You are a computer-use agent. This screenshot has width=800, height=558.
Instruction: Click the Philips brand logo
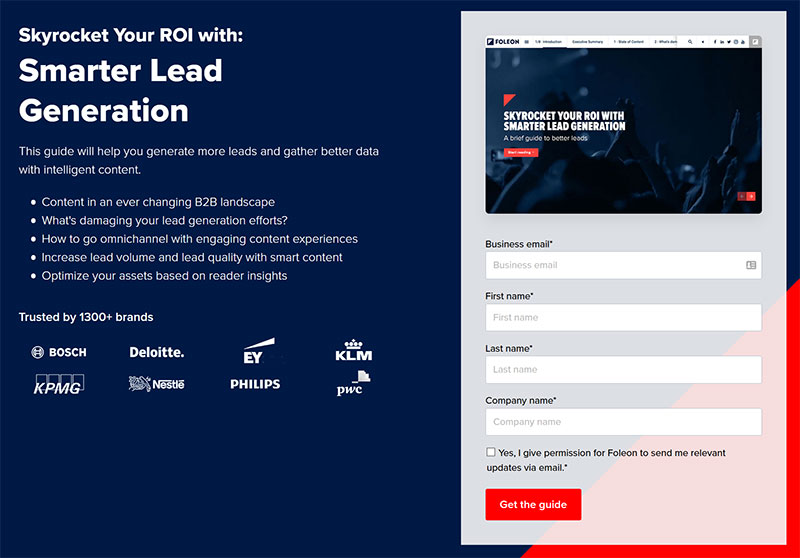(255, 384)
